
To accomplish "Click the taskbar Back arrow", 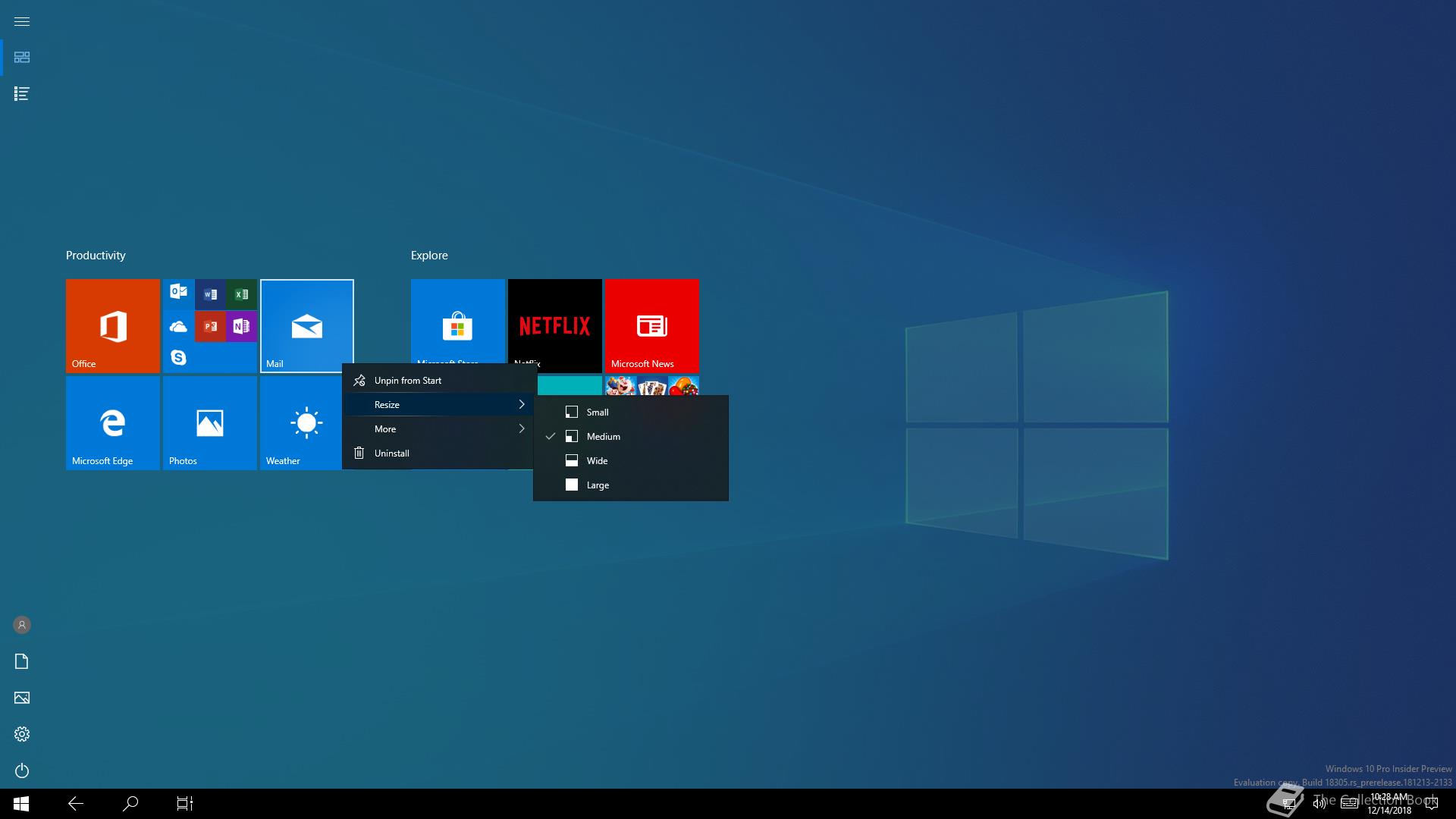I will click(76, 804).
